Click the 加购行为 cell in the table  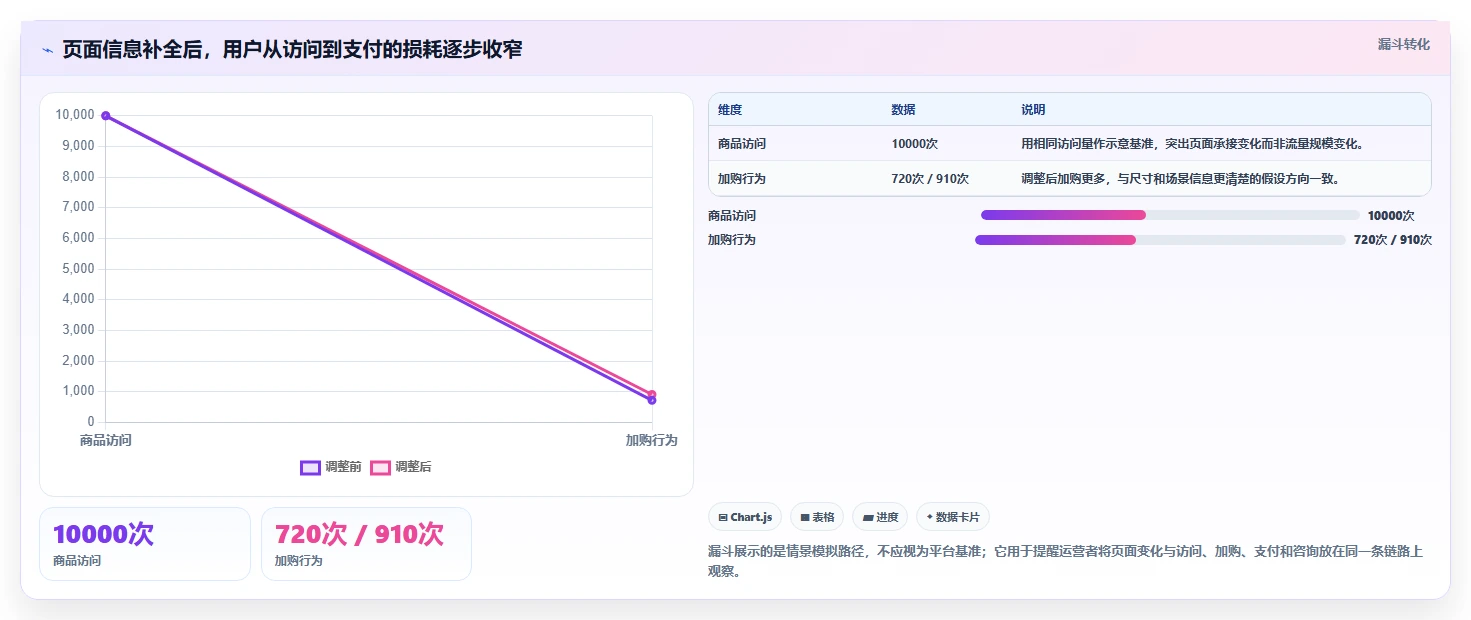(742, 179)
